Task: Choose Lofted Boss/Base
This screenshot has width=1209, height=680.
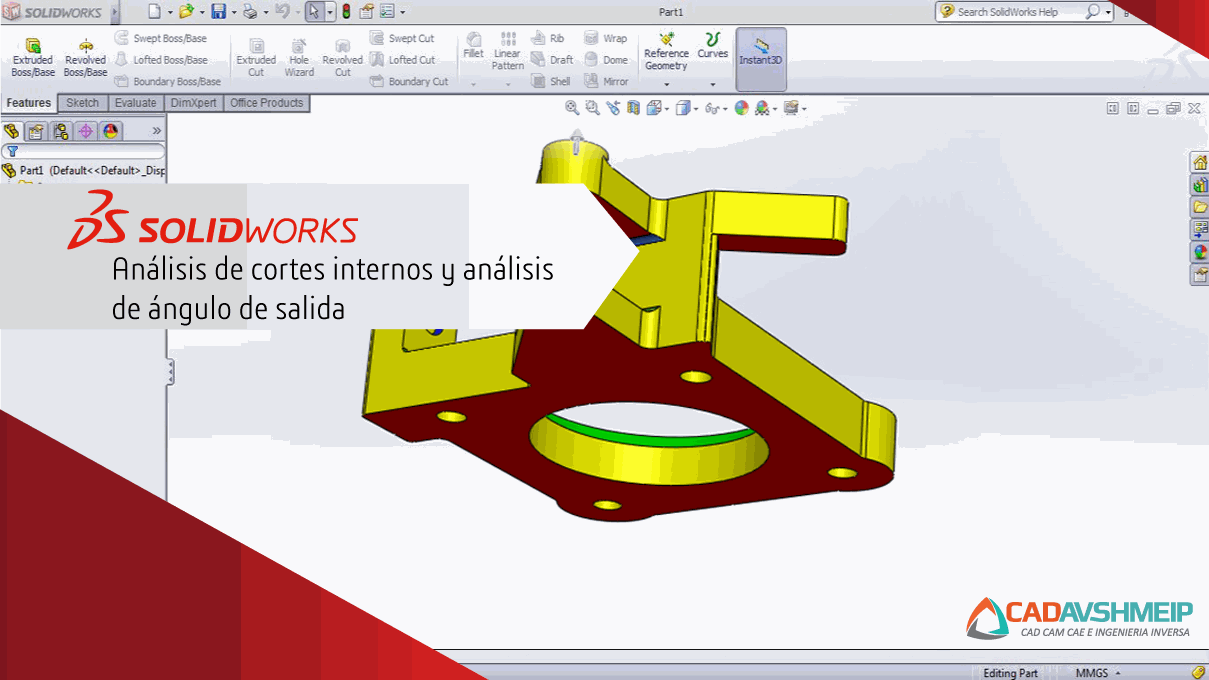Action: coord(160,60)
